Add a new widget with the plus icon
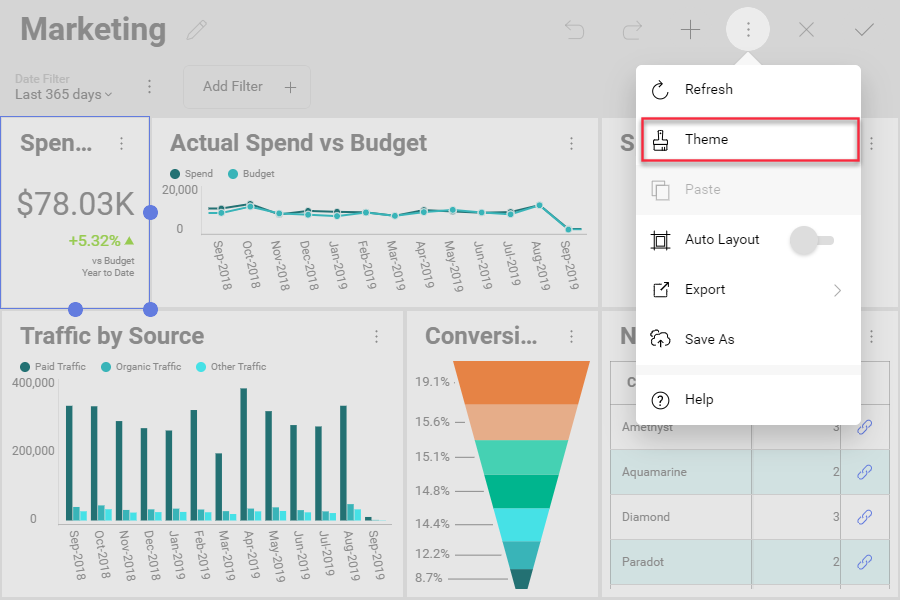Image resolution: width=900 pixels, height=600 pixels. click(690, 29)
